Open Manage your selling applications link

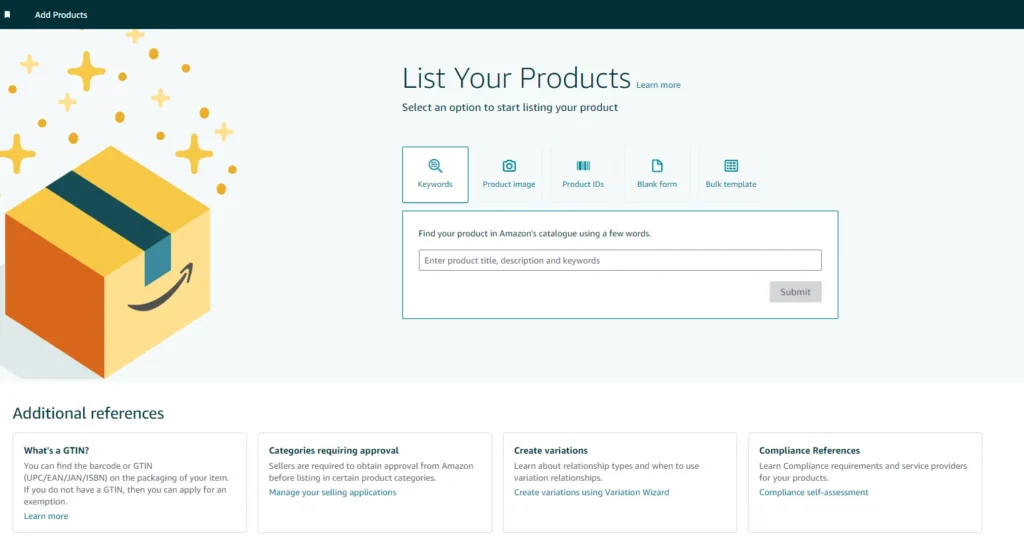[x=332, y=493]
